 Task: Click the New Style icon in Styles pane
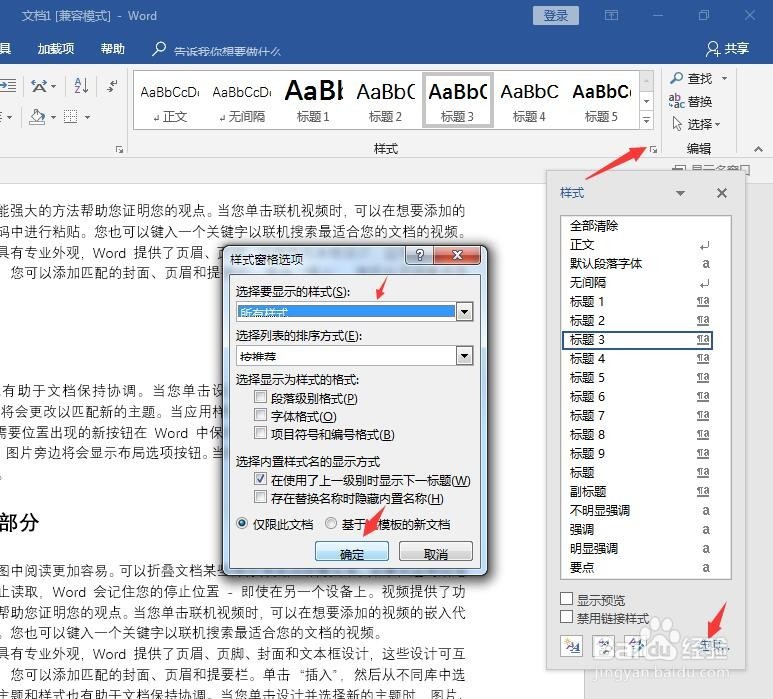tap(572, 646)
